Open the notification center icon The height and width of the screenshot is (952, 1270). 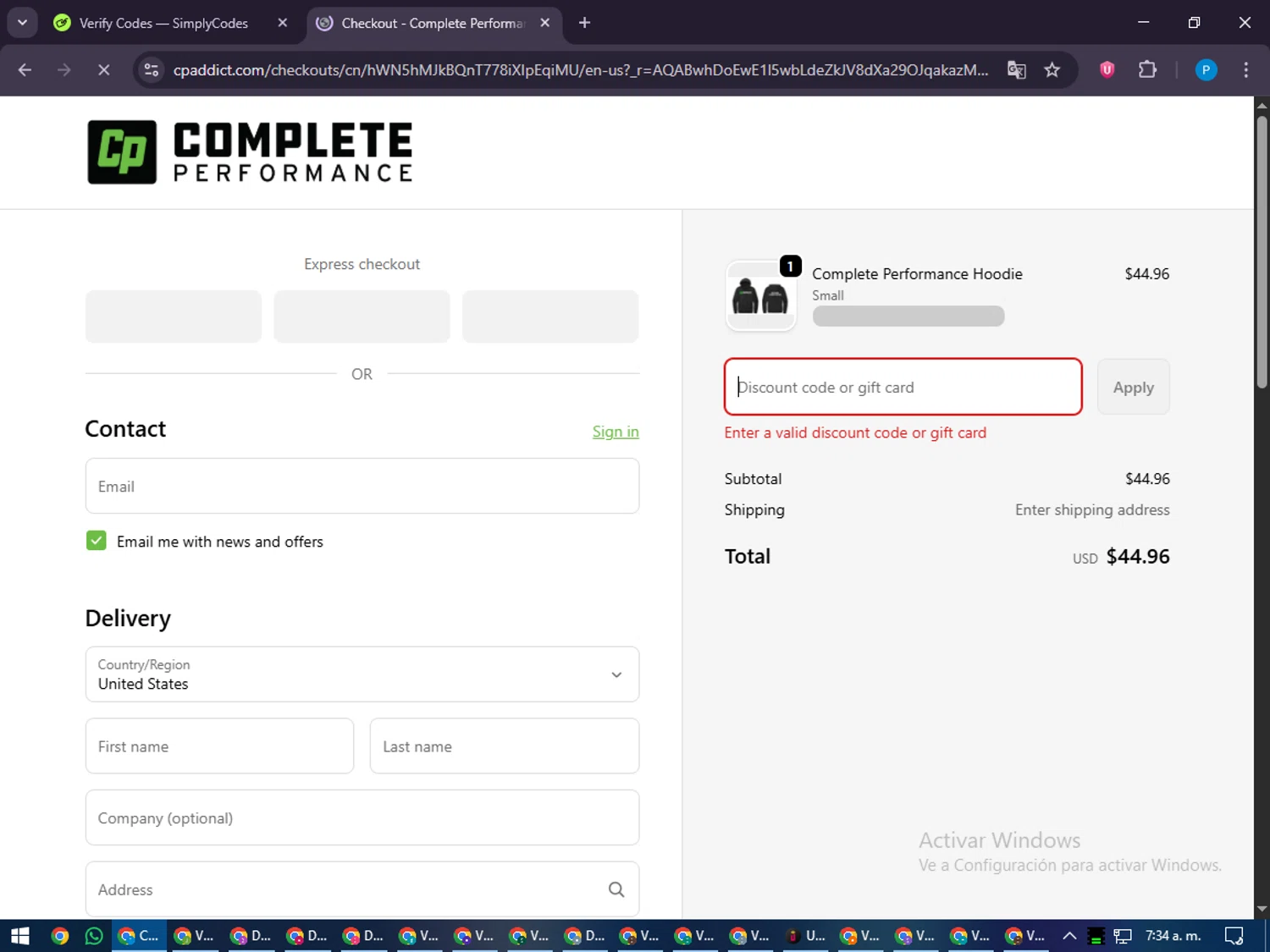click(1234, 936)
